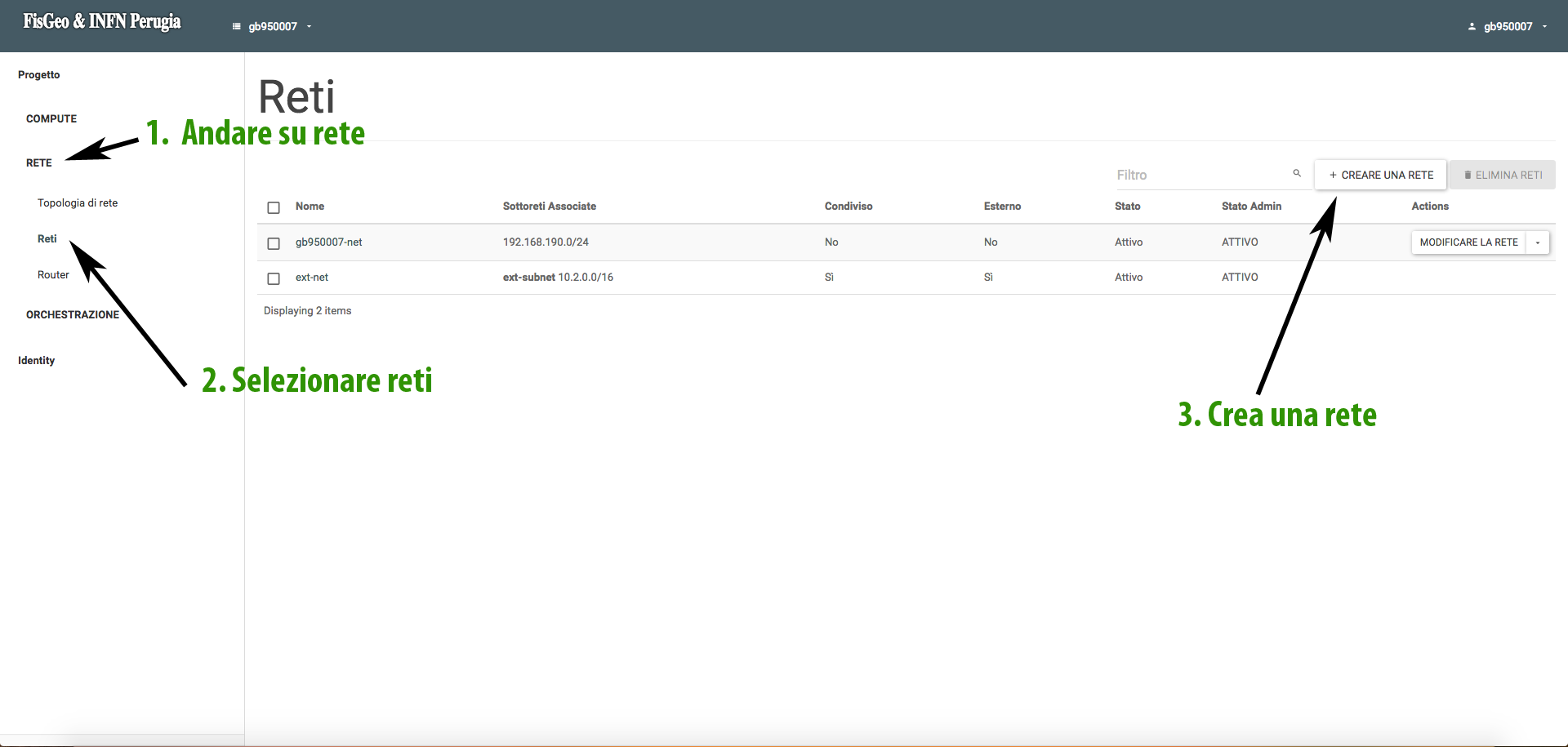Open the gb950007-net network link

(328, 242)
